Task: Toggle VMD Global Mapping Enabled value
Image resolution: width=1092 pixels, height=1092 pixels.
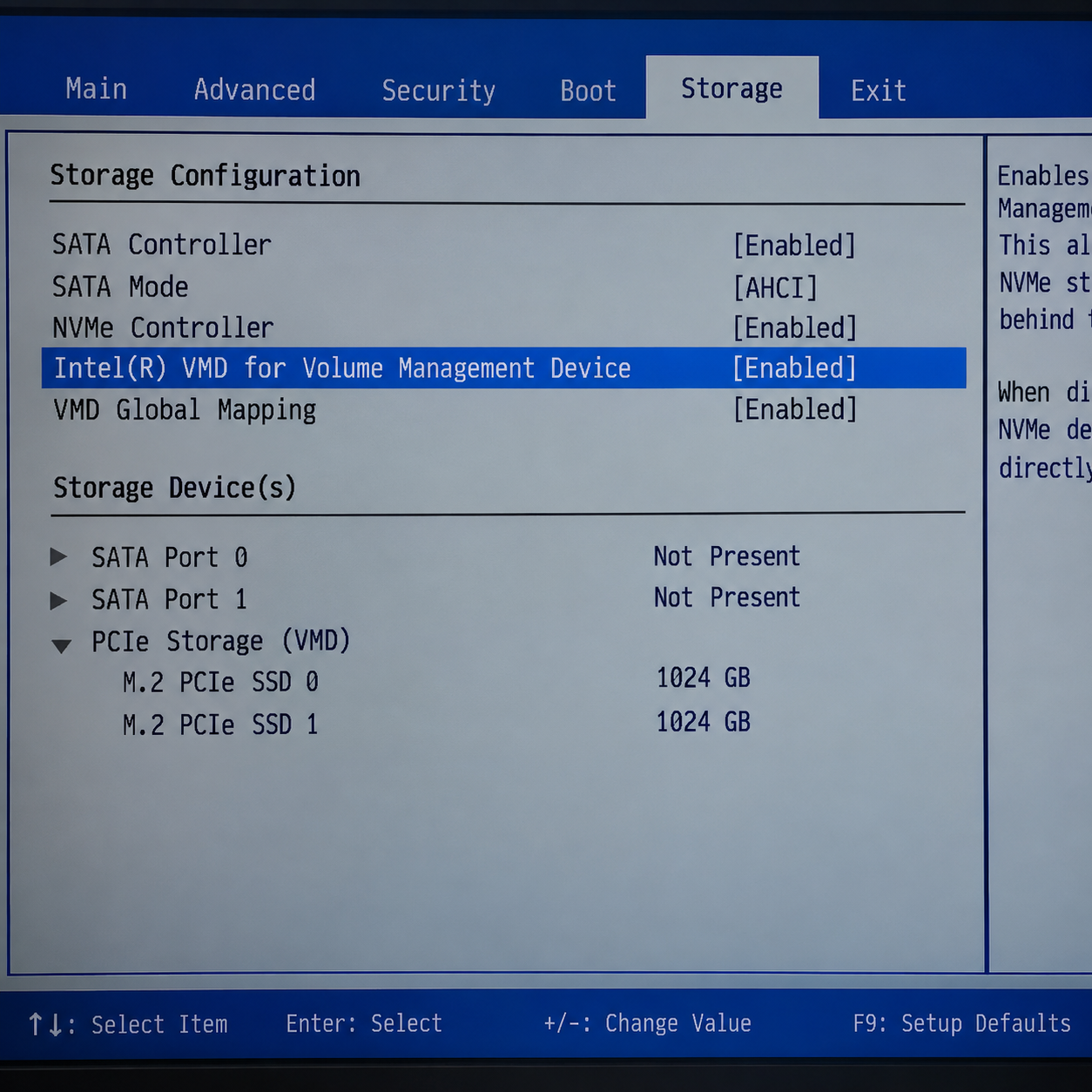Action: (x=794, y=409)
